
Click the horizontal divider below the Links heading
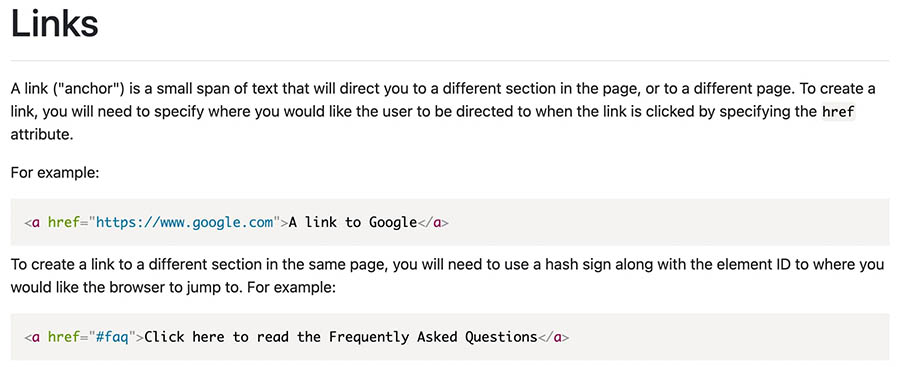pyautogui.click(x=450, y=60)
